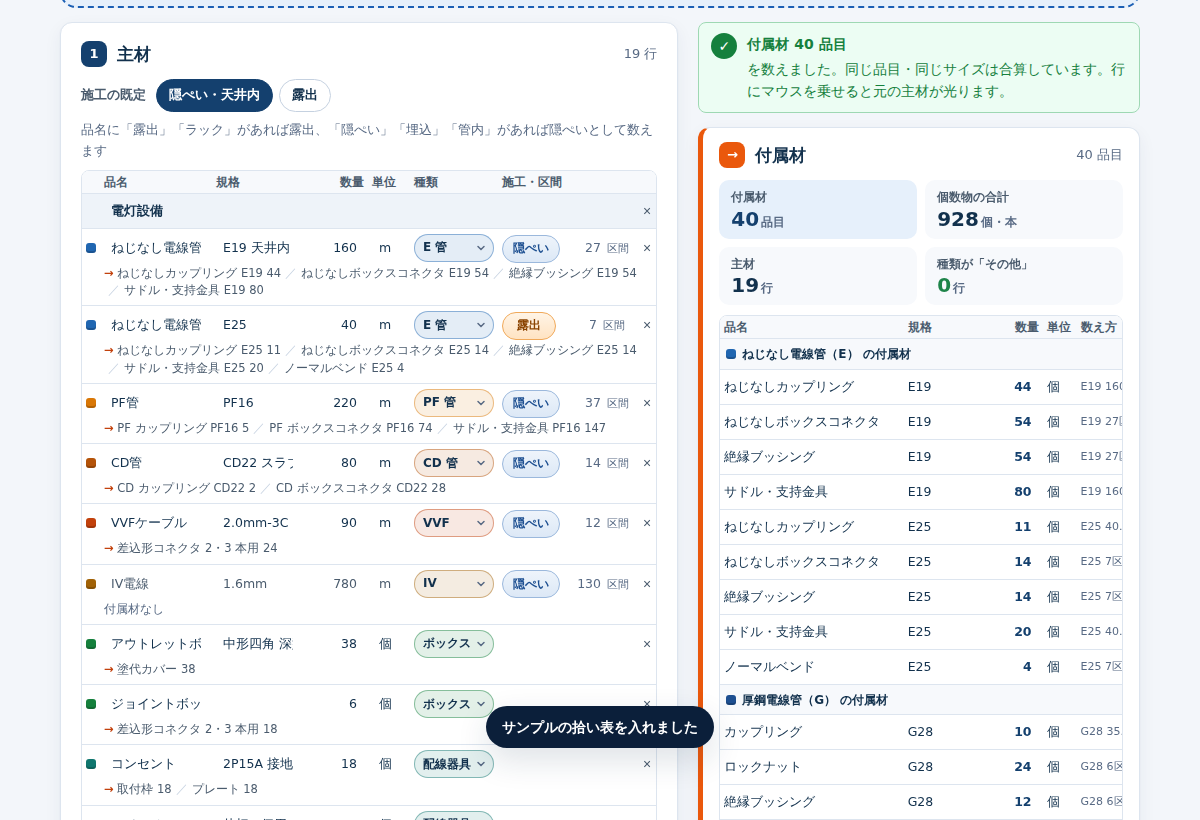Open the VVF type dropdown
Viewport: 1200px width, 820px height.
[454, 523]
